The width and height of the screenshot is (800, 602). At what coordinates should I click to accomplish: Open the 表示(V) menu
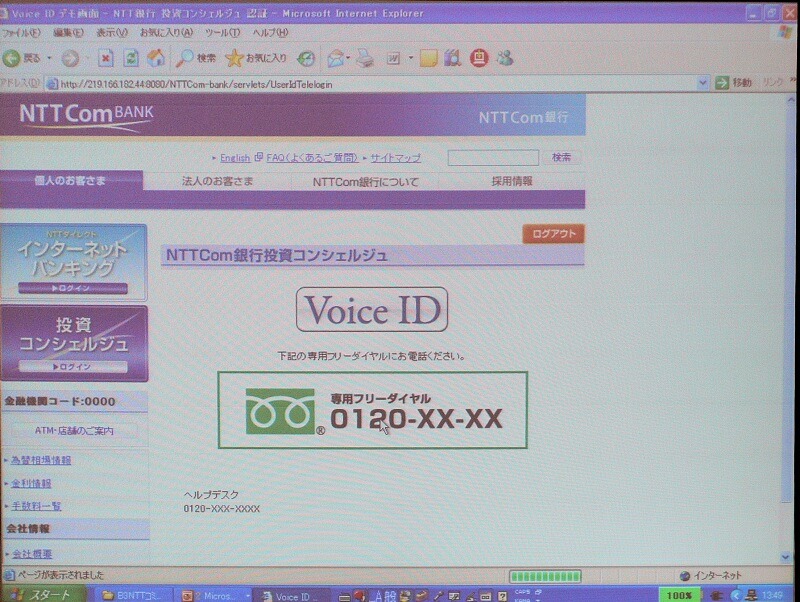point(112,33)
